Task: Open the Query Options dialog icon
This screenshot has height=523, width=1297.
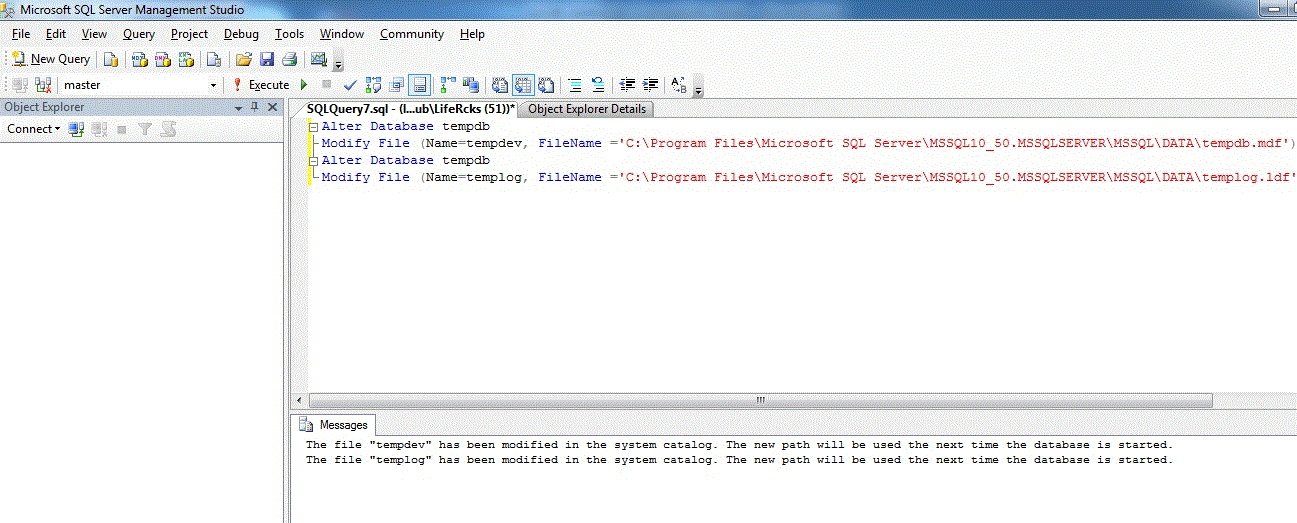Action: click(397, 85)
